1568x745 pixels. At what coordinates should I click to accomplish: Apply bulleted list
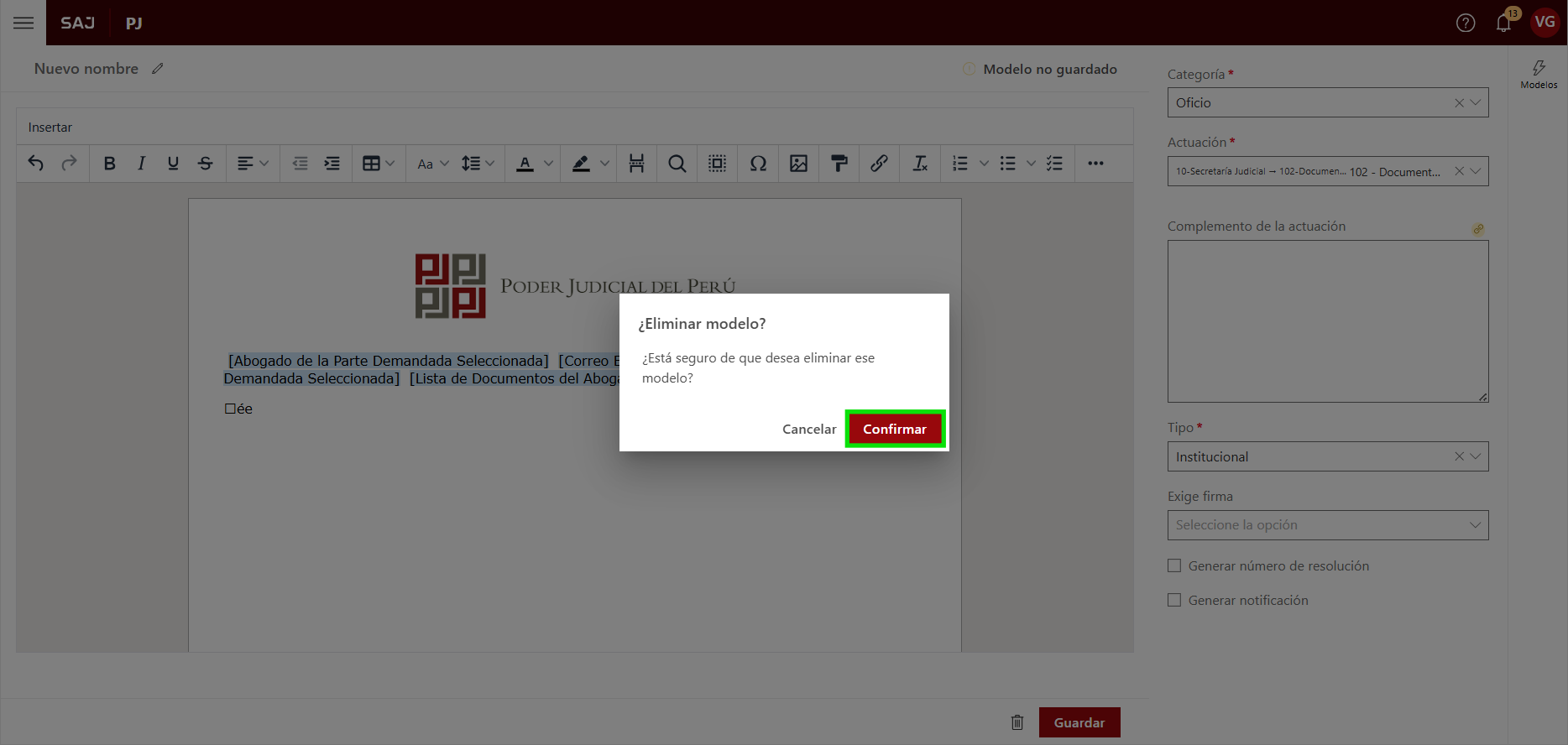click(x=1007, y=163)
